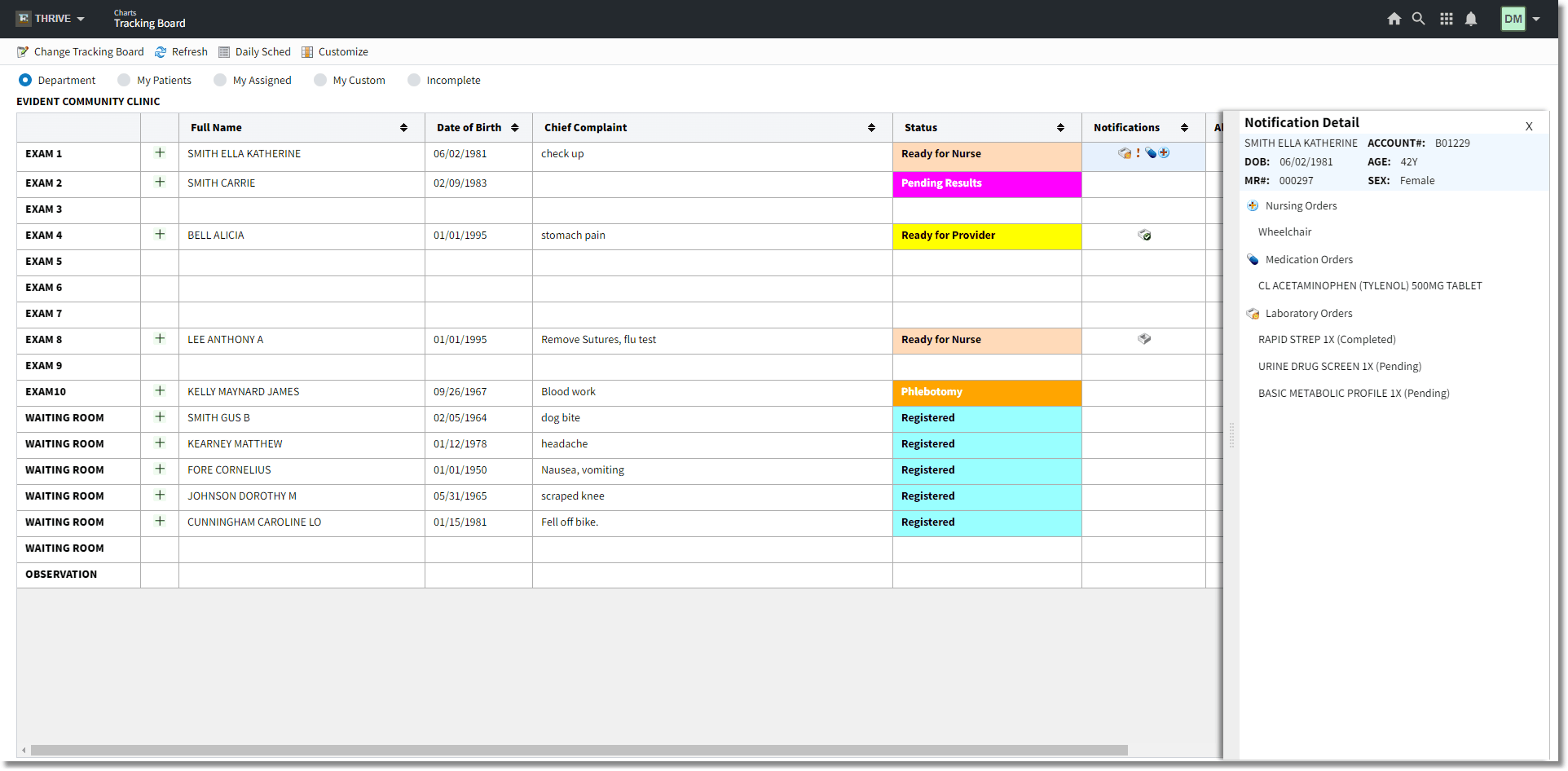
Task: Close the Notification Detail panel
Action: tap(1529, 126)
